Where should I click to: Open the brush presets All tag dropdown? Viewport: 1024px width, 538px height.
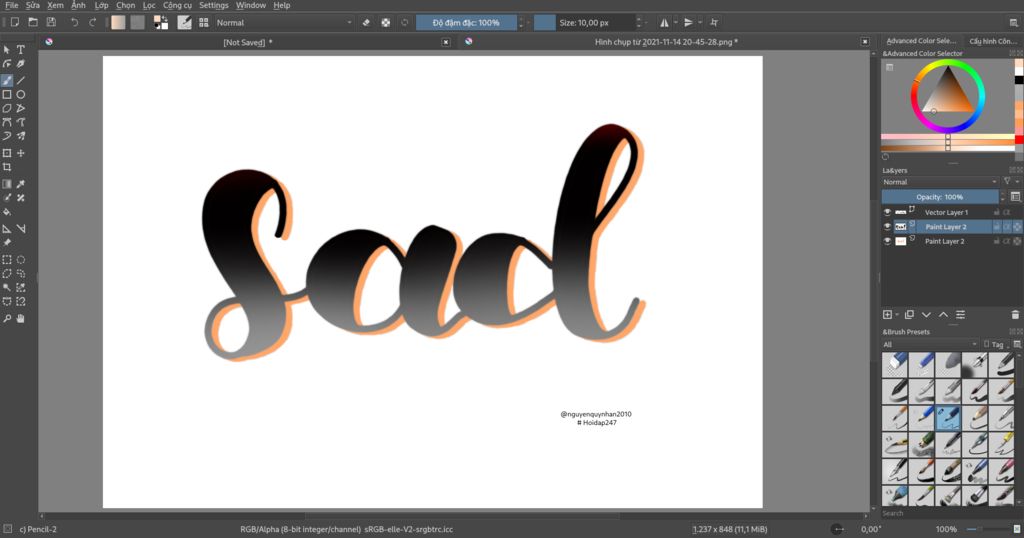click(x=929, y=344)
